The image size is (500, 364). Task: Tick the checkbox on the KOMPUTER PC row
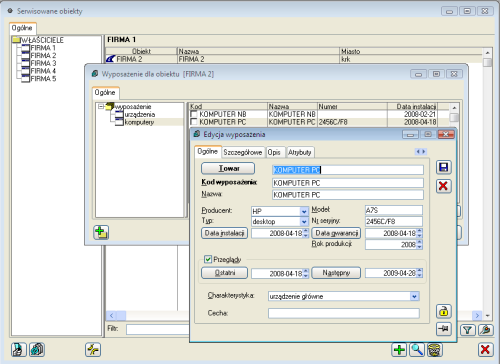(194, 122)
